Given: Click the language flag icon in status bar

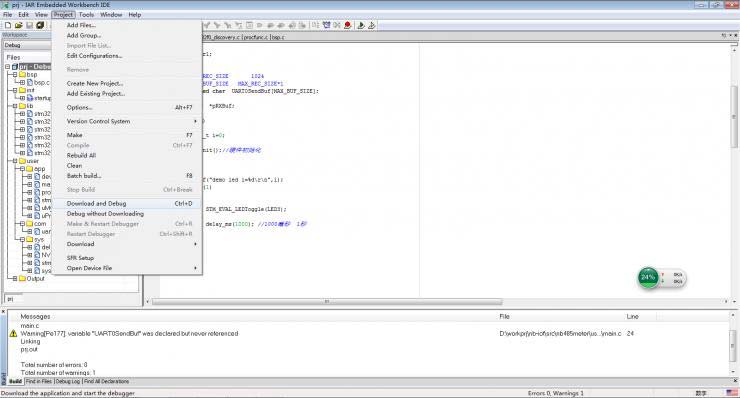Looking at the screenshot, I should [x=732, y=393].
